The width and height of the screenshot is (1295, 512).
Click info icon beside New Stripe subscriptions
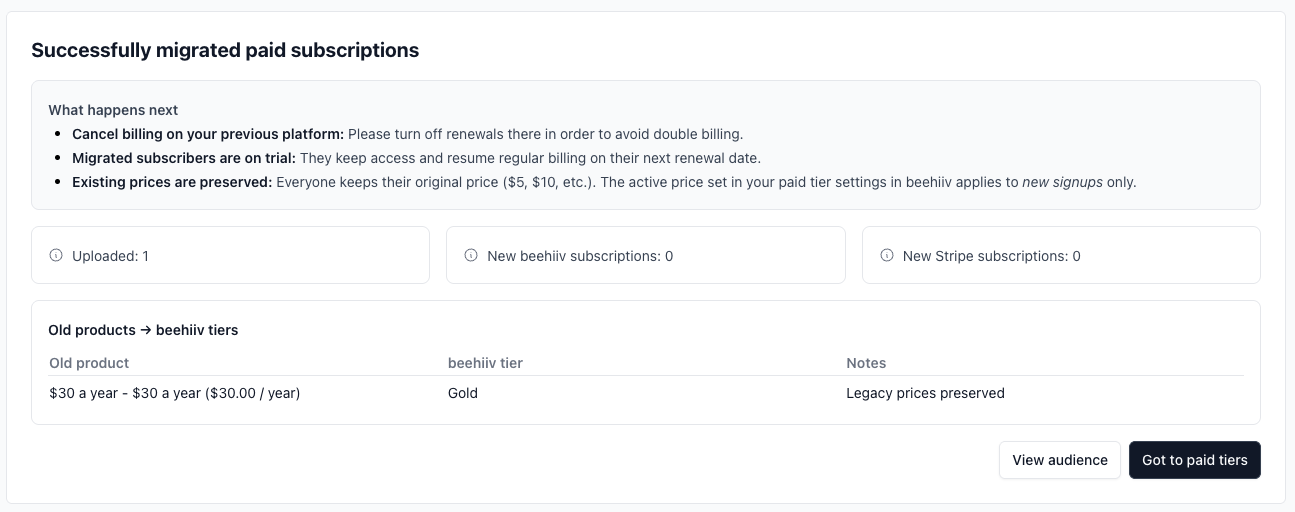pyautogui.click(x=886, y=255)
